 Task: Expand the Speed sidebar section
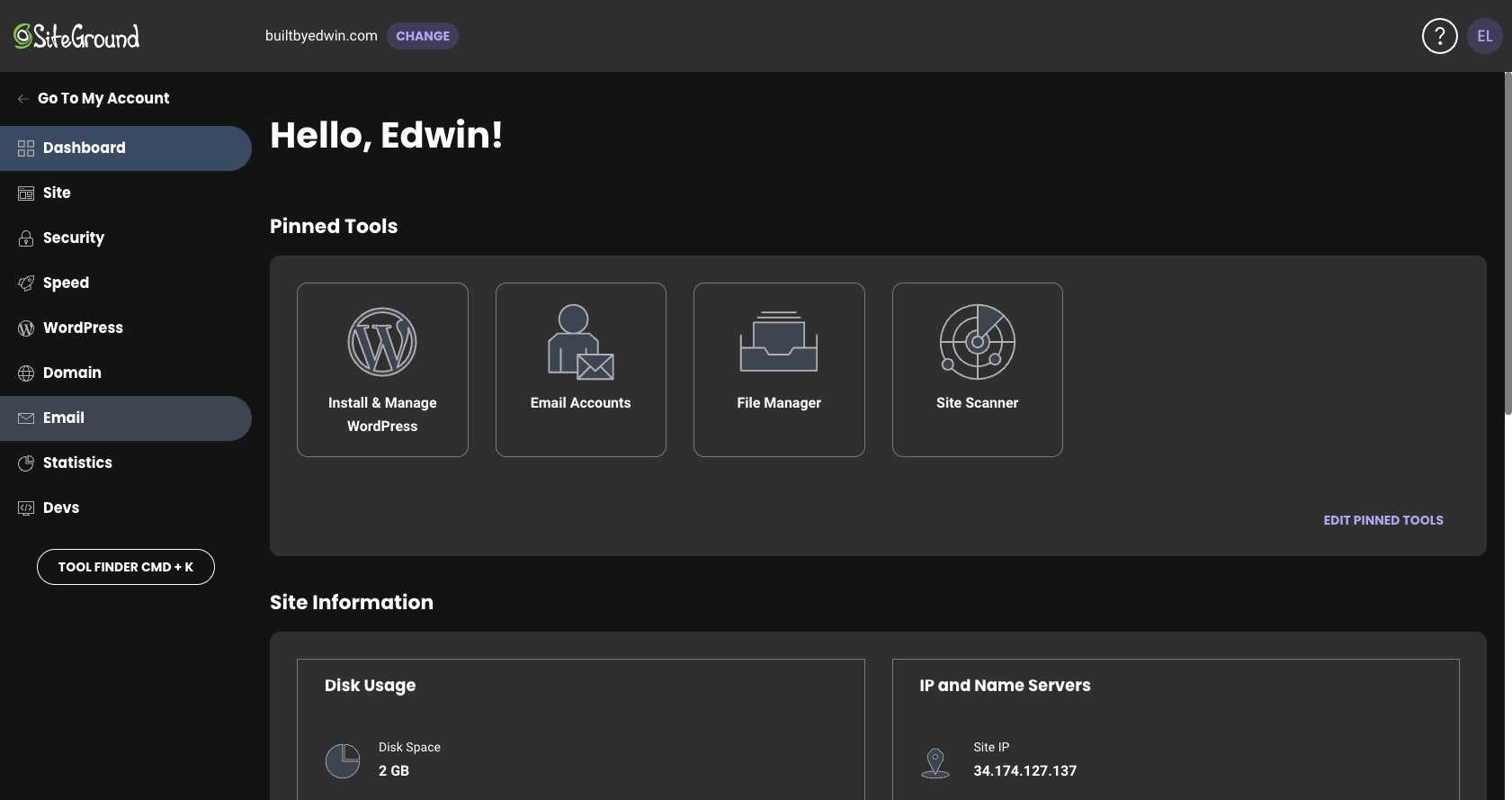coord(66,283)
